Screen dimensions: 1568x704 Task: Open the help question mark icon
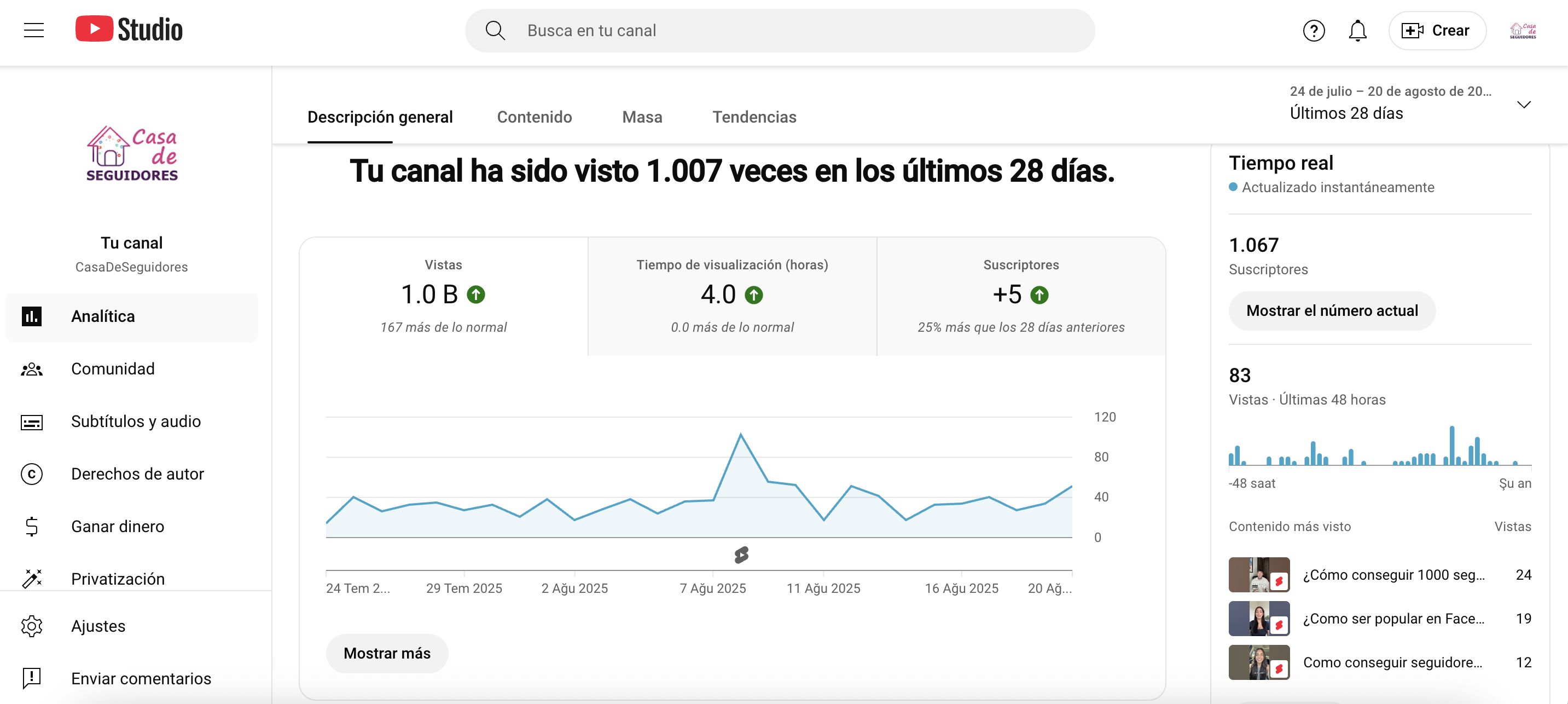[x=1314, y=31]
